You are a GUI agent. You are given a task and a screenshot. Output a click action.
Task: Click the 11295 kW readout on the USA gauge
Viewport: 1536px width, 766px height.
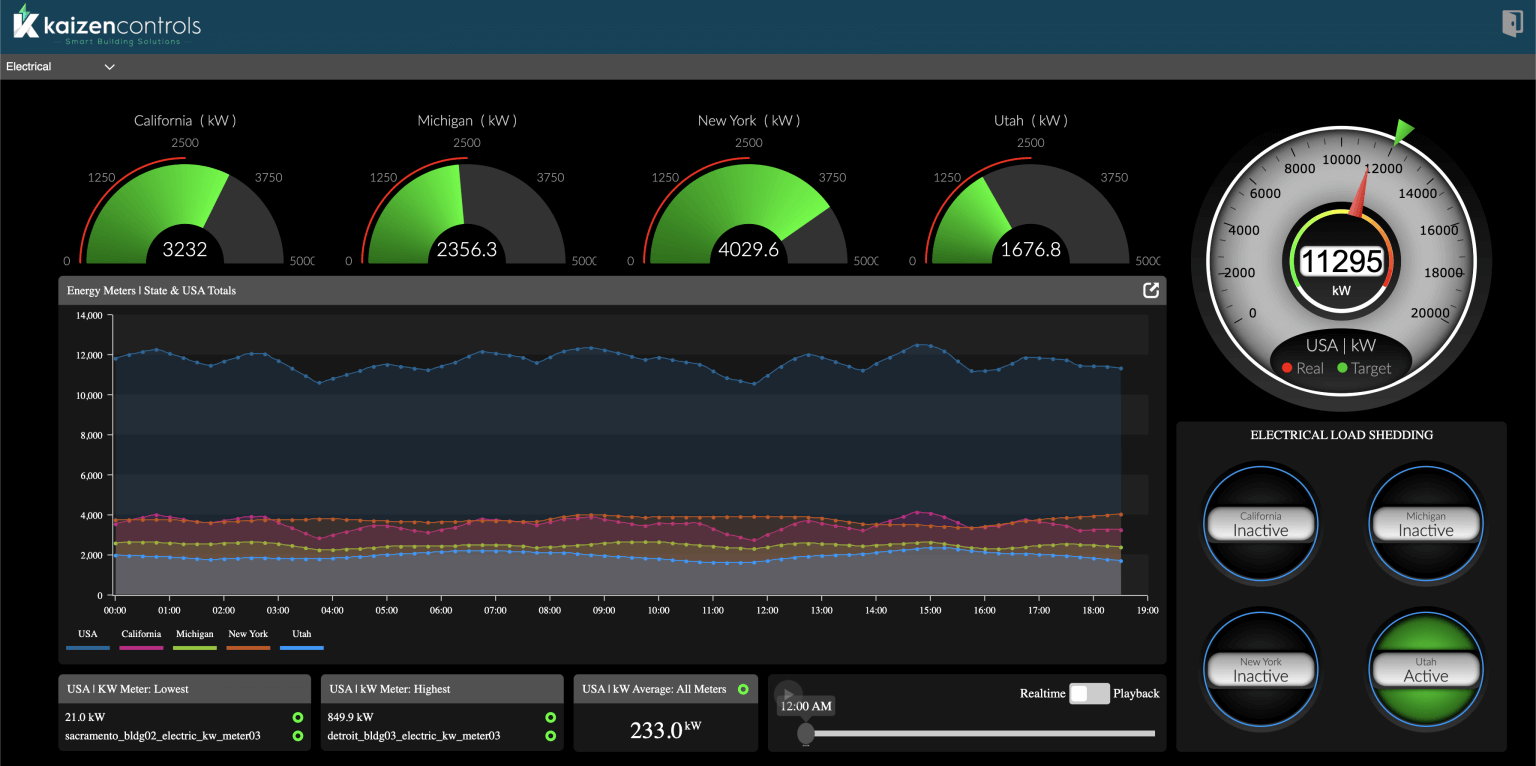point(1341,259)
